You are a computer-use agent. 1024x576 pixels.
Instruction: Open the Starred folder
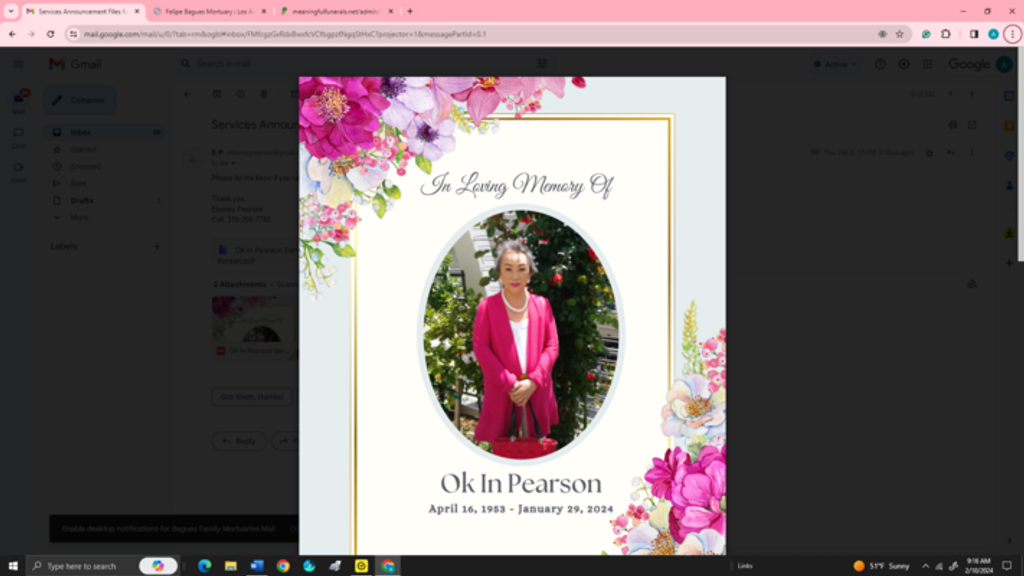point(83,149)
